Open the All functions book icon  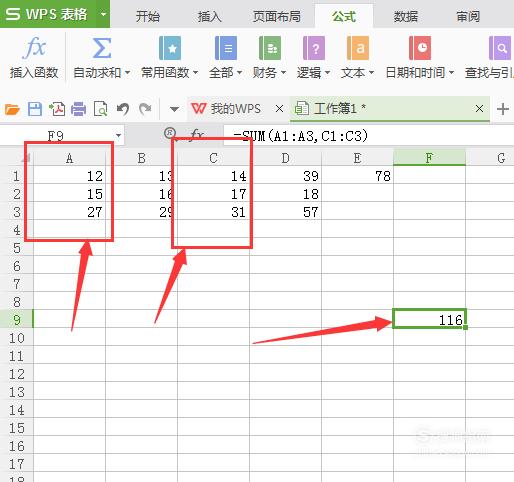[226, 48]
